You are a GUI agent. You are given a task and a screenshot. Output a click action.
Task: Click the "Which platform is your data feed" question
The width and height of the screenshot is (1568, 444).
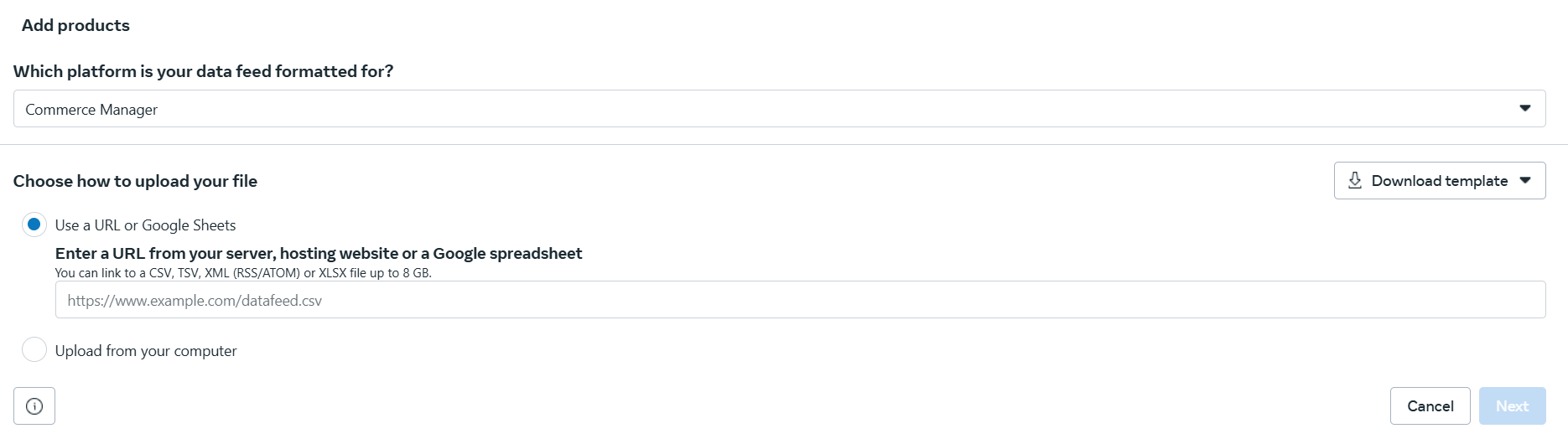(203, 71)
